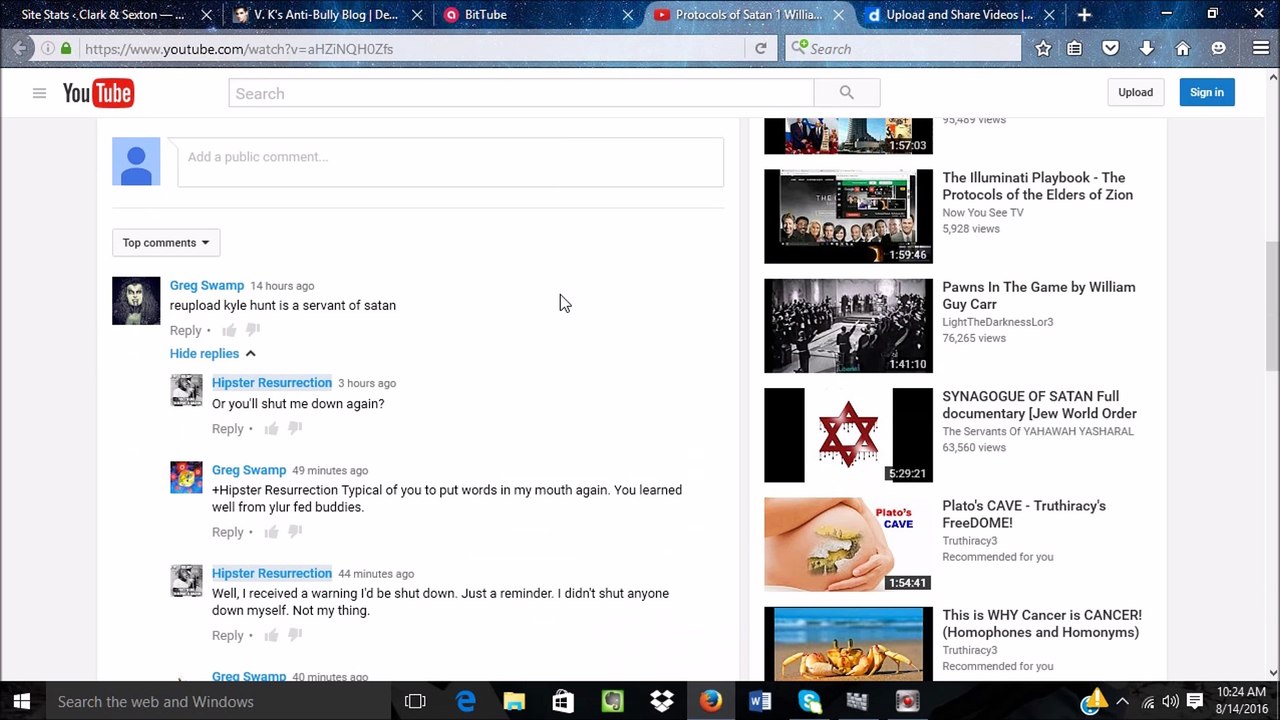Reload the page with the refresh icon
The height and width of the screenshot is (720, 1280).
[x=761, y=48]
